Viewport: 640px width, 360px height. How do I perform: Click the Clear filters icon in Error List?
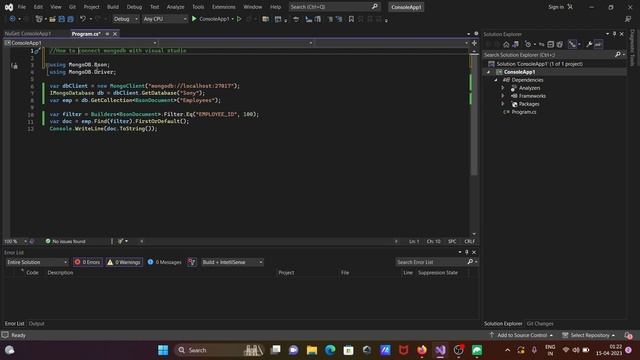pos(192,262)
